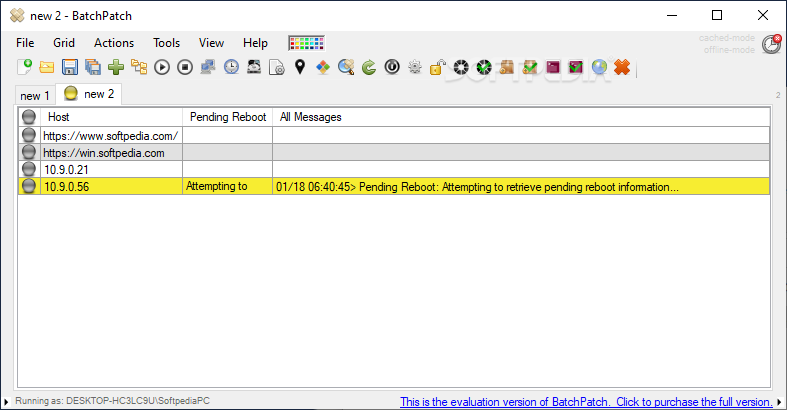787x410 pixels.
Task: Save the grid using the floppy disk icon
Action: tap(70, 67)
